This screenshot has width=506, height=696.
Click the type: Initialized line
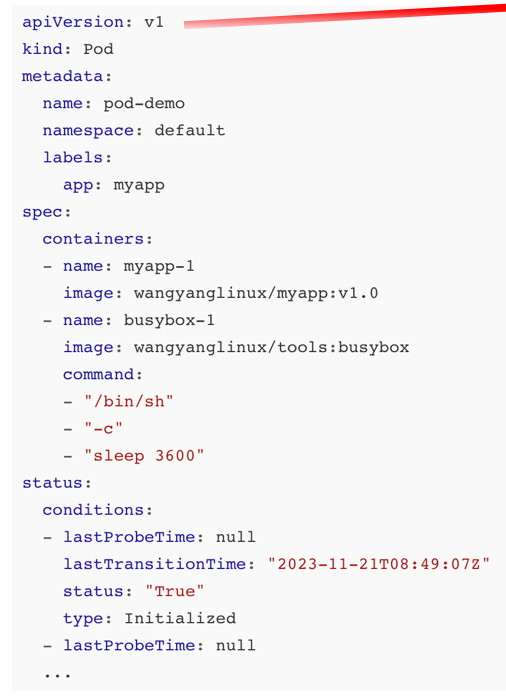[x=150, y=618]
